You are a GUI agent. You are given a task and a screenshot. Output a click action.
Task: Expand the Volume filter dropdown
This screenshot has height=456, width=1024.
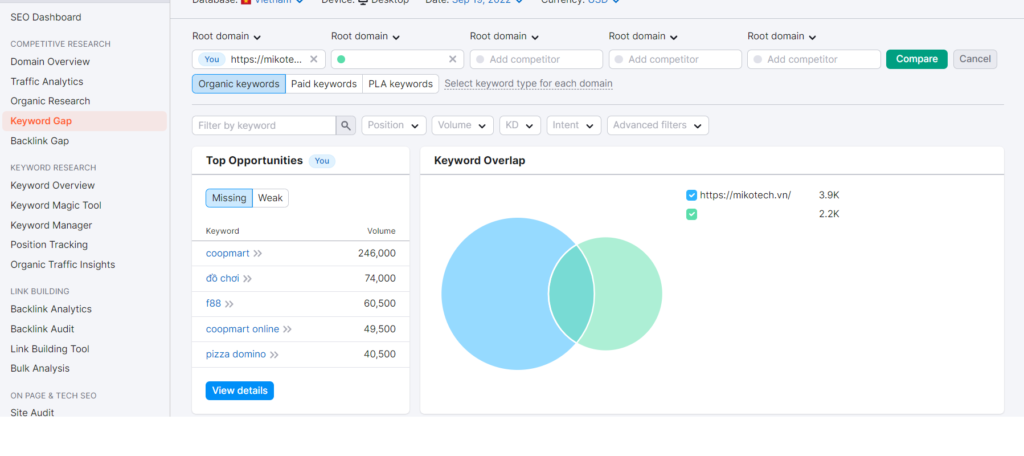pos(462,125)
